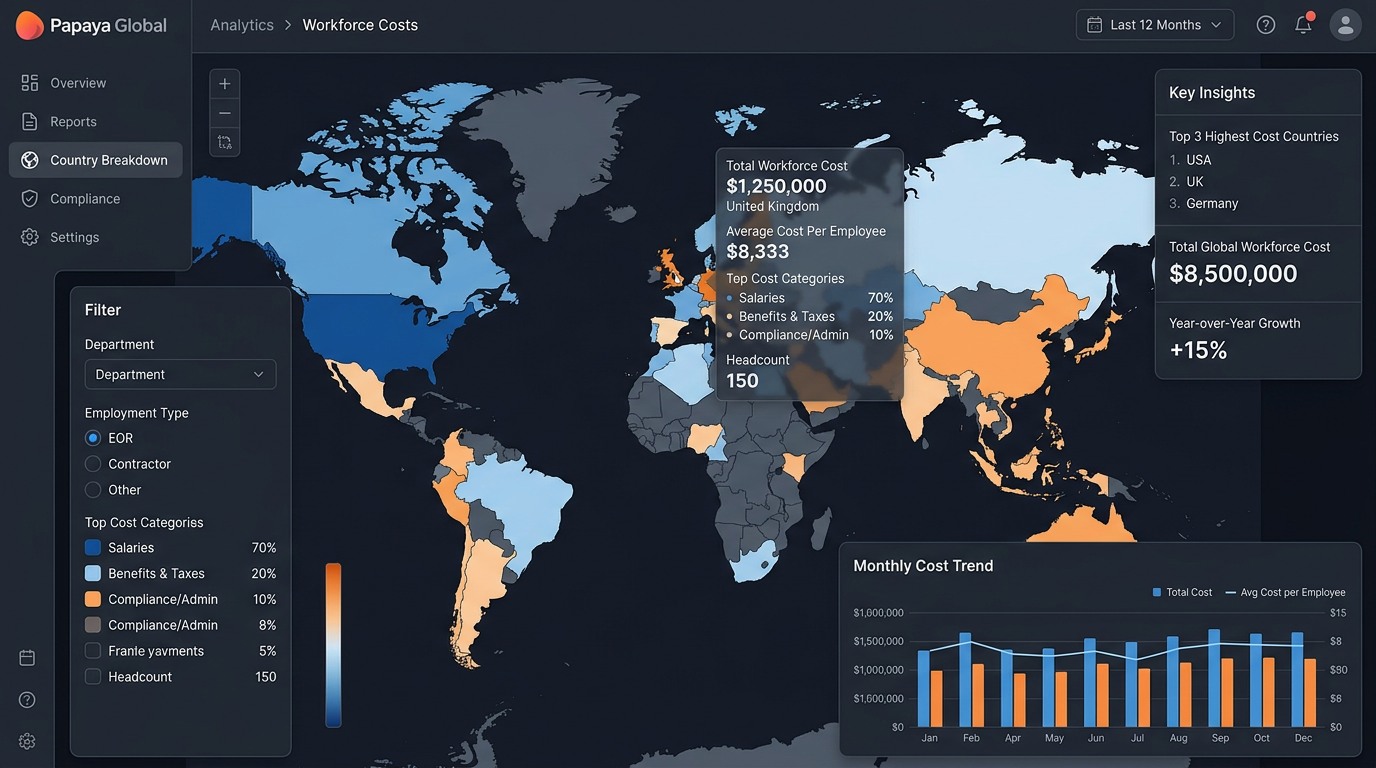Screen dimensions: 1376x768
Task: Click the gear icon at the sidebar bottom
Action: point(27,741)
